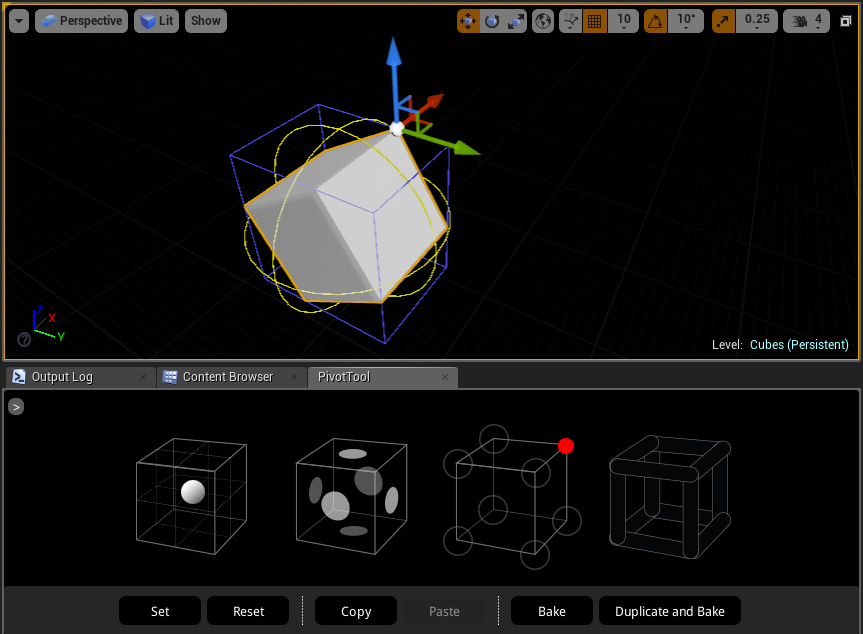
Task: Toggle world/local coordinate system
Action: click(x=543, y=20)
